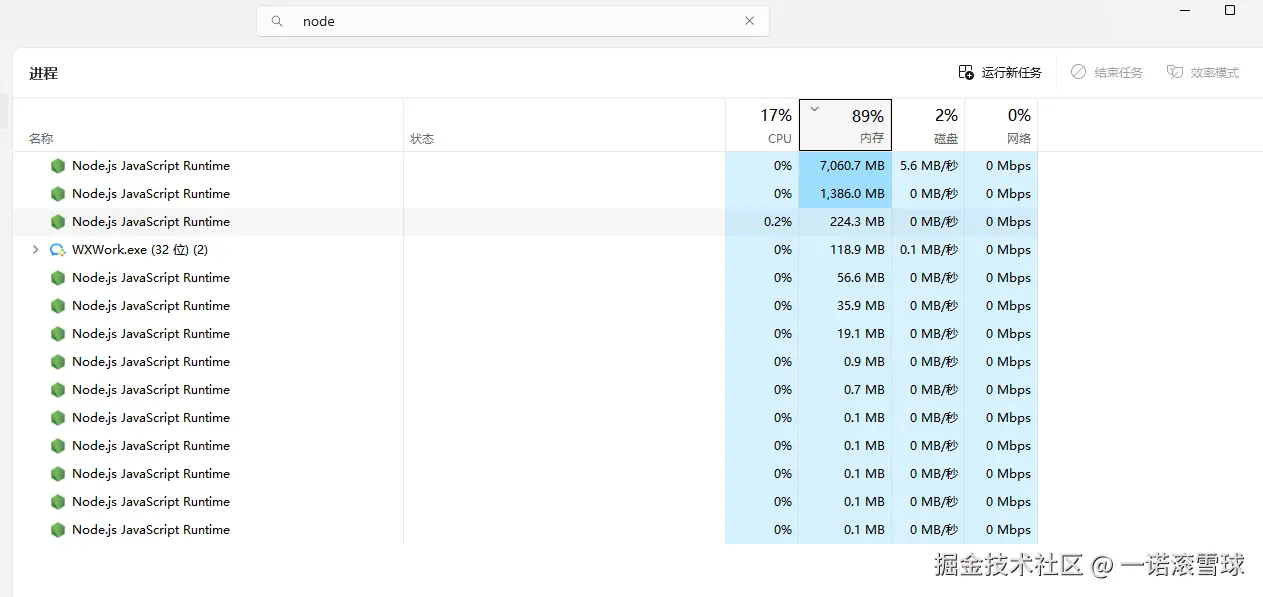Click the Node.js icon in the 224.3 MB row
The image size is (1263, 597).
point(58,222)
